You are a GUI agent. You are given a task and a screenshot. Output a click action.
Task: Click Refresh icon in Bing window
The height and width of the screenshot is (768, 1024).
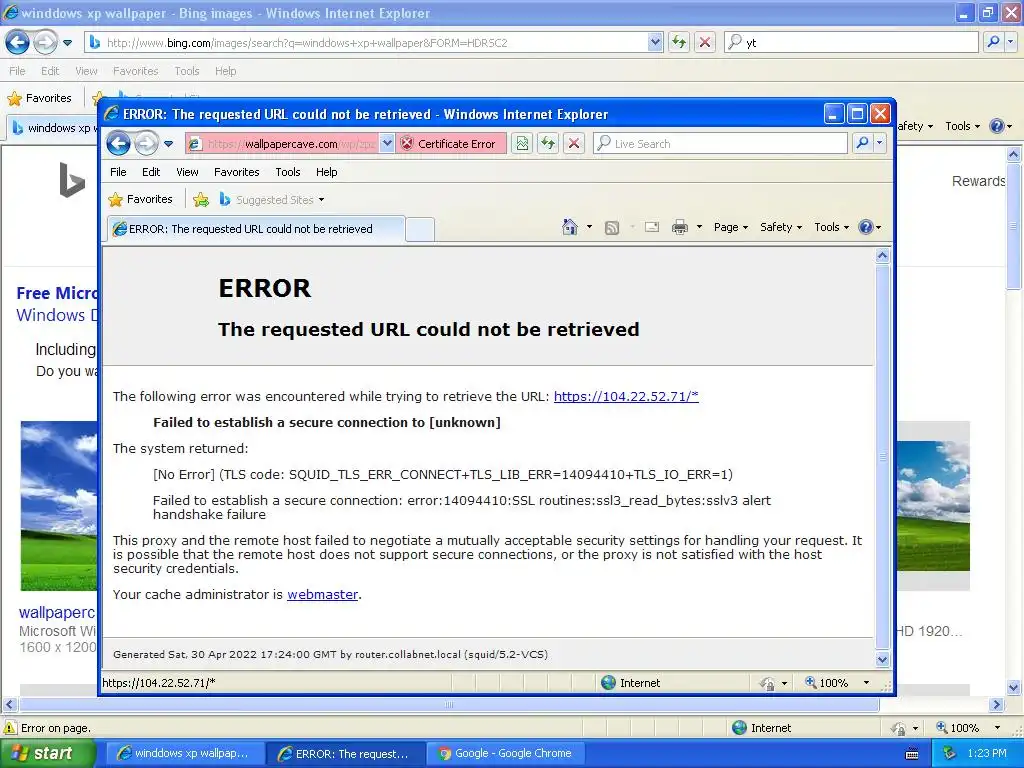click(x=679, y=42)
